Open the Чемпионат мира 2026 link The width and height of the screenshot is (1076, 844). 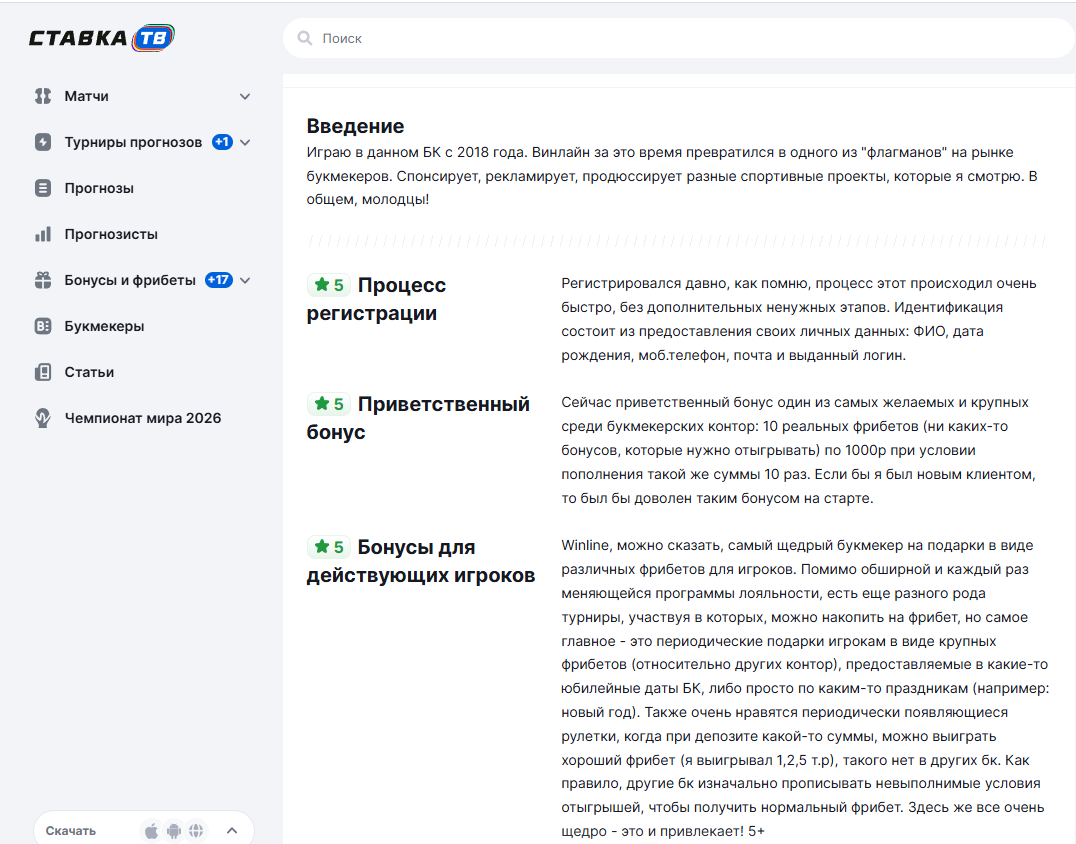point(143,418)
